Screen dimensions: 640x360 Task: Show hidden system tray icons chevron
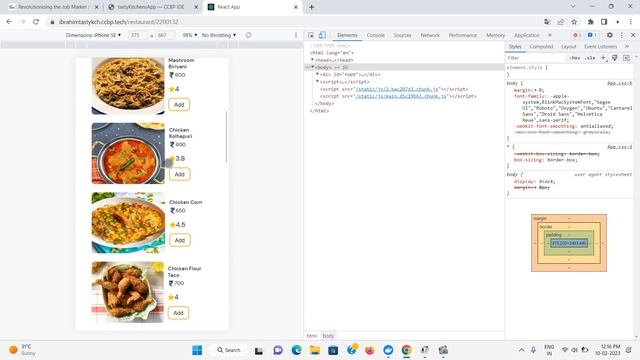point(521,350)
